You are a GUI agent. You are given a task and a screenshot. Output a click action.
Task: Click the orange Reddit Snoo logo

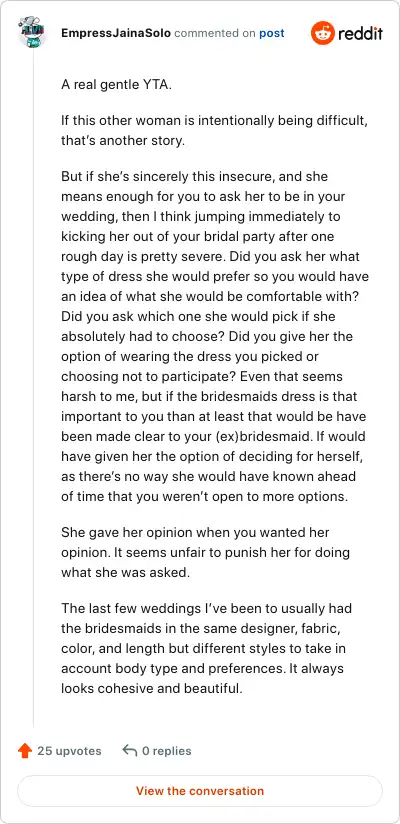pyautogui.click(x=323, y=33)
